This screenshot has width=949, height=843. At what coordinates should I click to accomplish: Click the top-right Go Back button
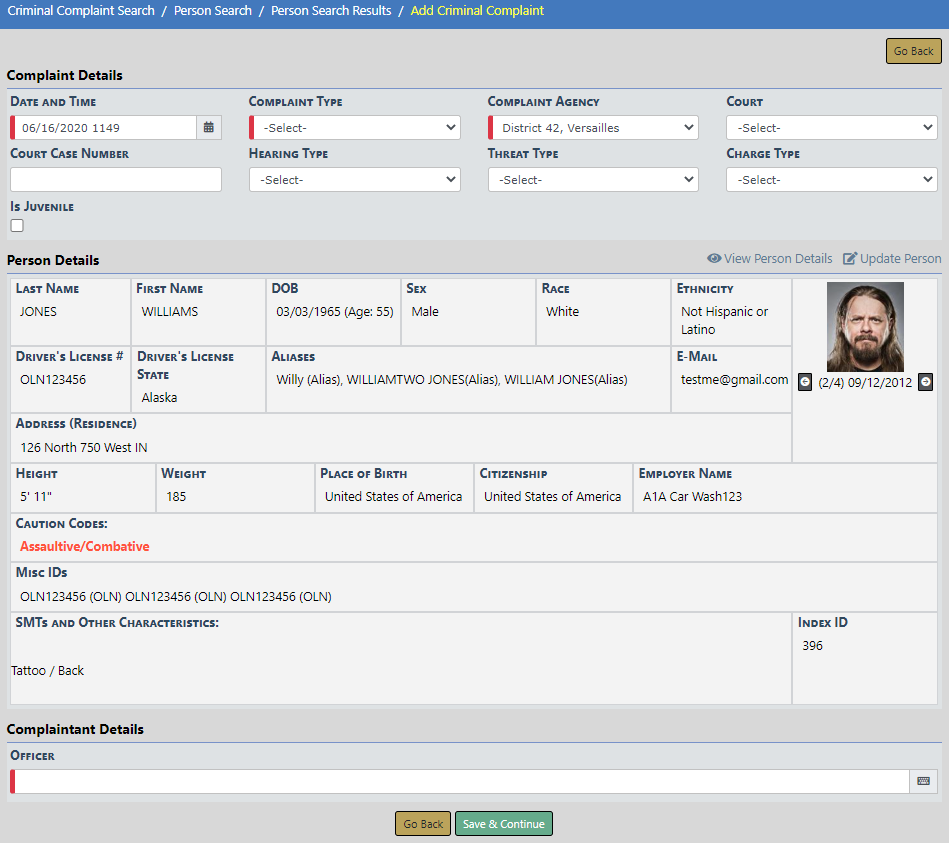point(913,51)
